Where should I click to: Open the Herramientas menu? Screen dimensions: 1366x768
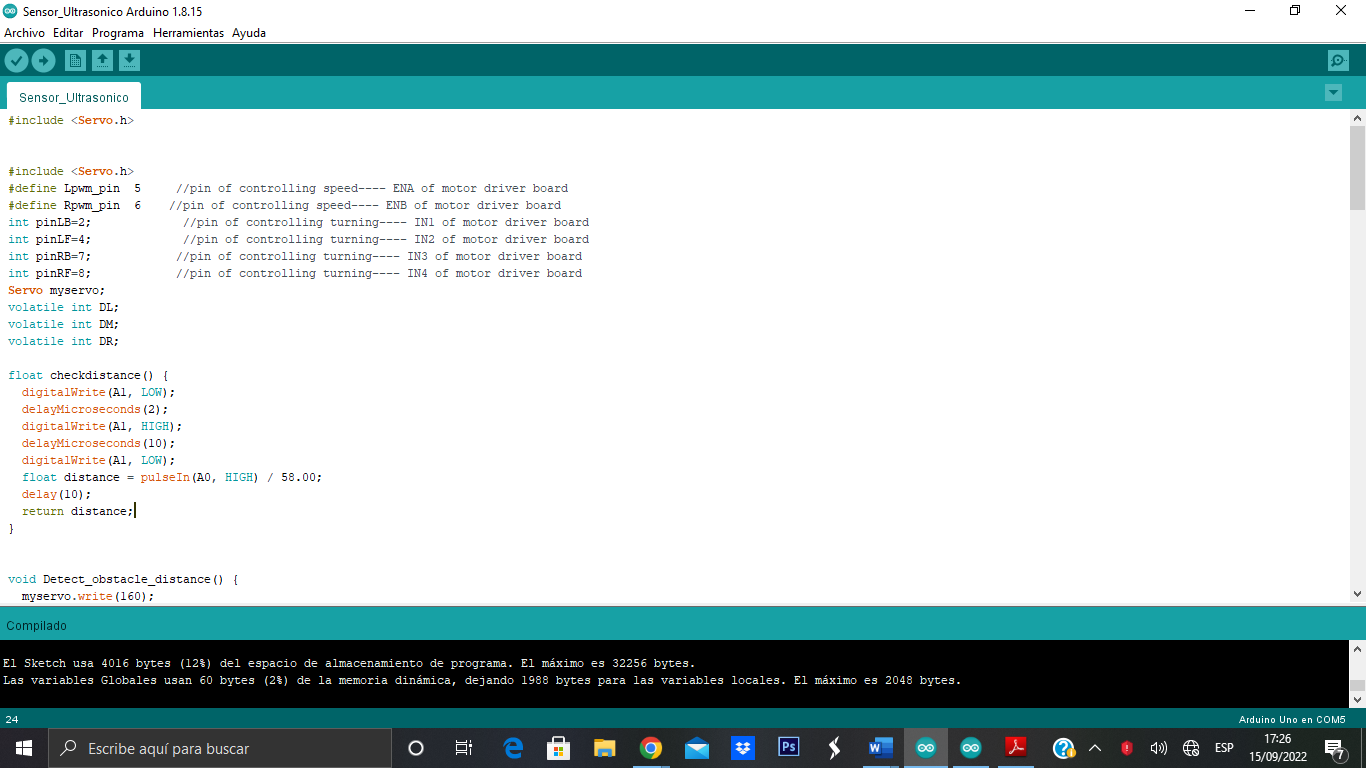188,33
